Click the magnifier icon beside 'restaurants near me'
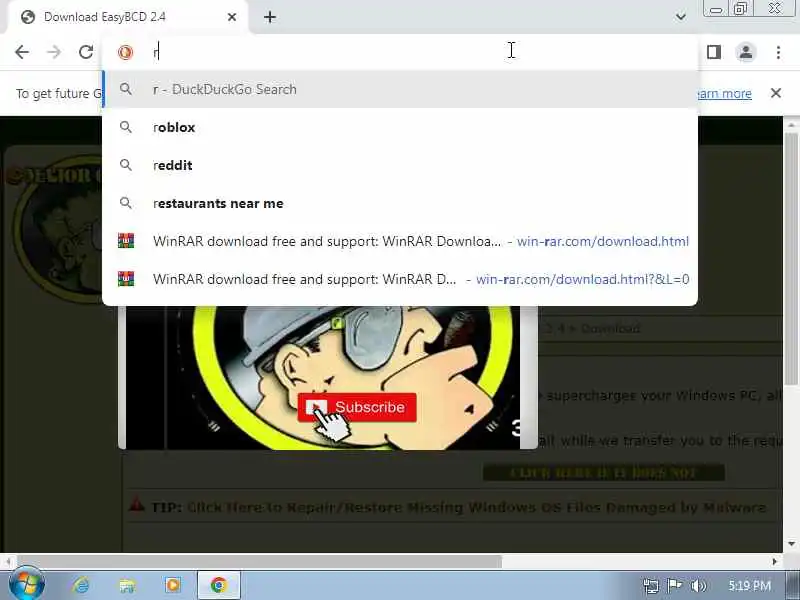This screenshot has width=800, height=600. pos(126,203)
